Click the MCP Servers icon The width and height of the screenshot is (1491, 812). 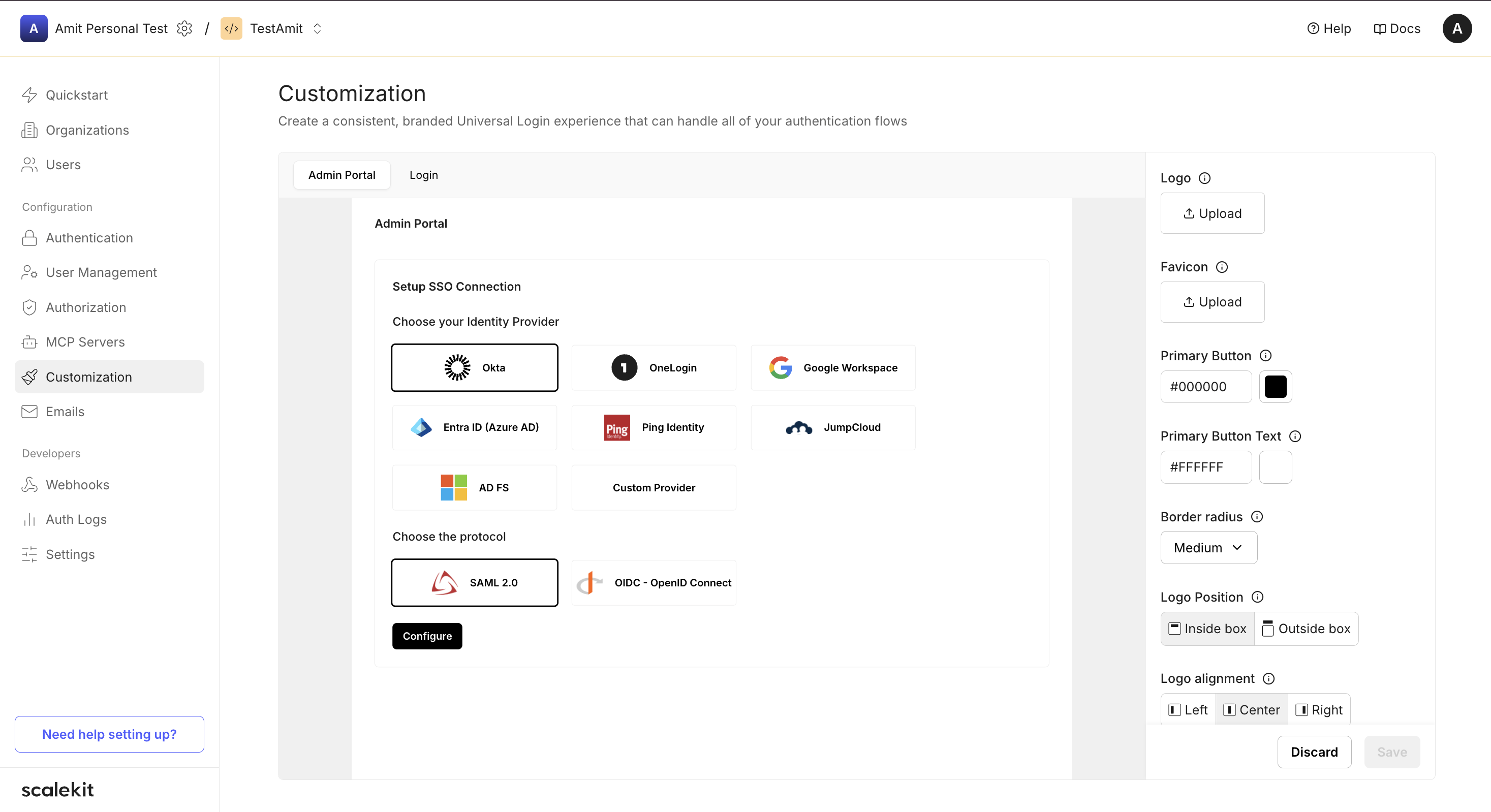pos(29,342)
